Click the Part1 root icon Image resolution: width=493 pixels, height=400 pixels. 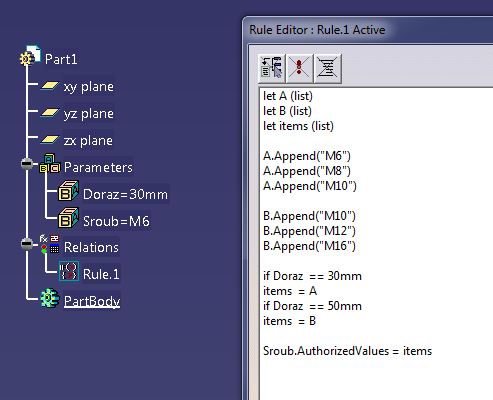[x=30, y=55]
